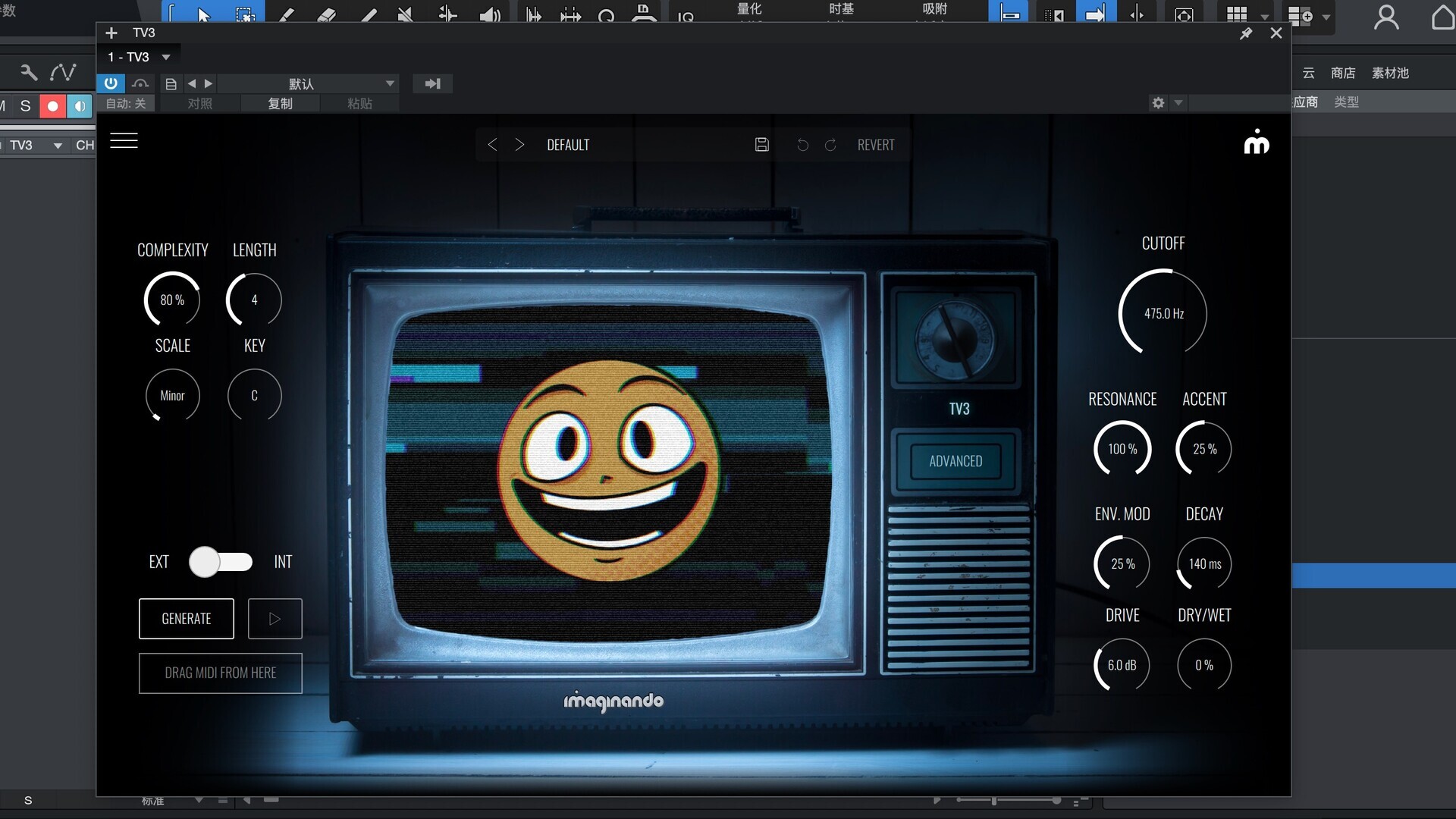Click the IQ quantize icon

tap(686, 17)
